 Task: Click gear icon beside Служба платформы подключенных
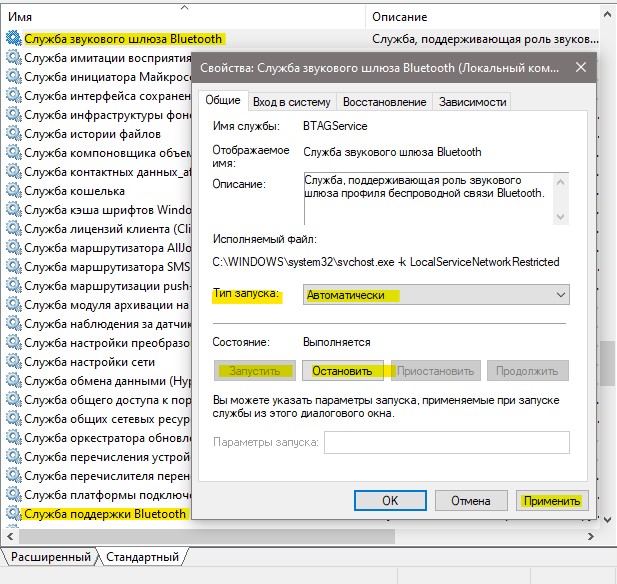14,495
